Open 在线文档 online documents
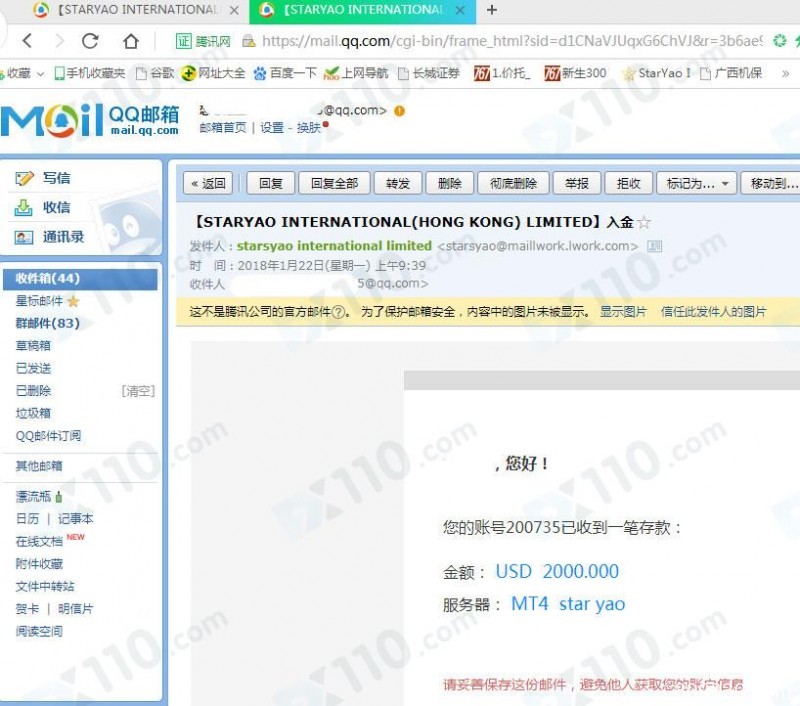The image size is (800, 706). point(39,541)
